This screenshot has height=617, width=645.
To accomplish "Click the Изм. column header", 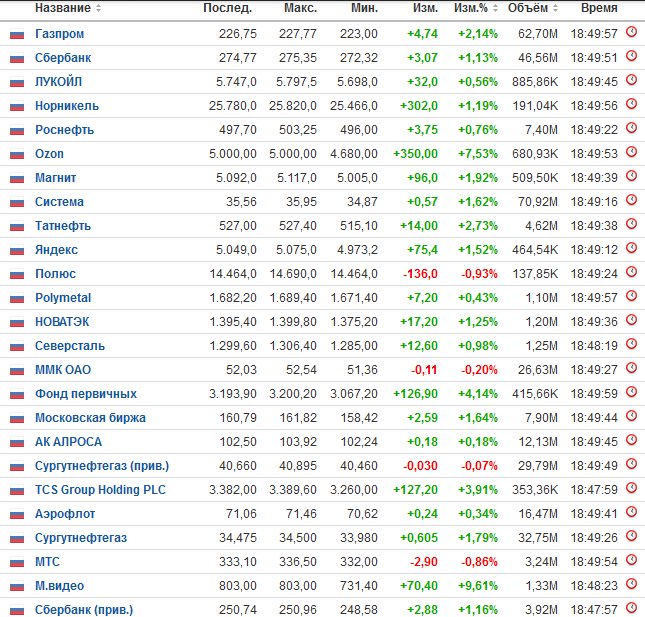I will click(425, 8).
